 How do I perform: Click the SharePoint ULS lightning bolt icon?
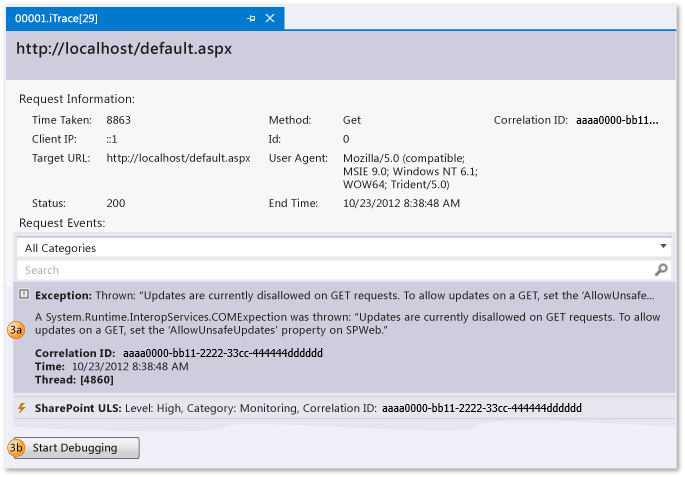[x=23, y=408]
